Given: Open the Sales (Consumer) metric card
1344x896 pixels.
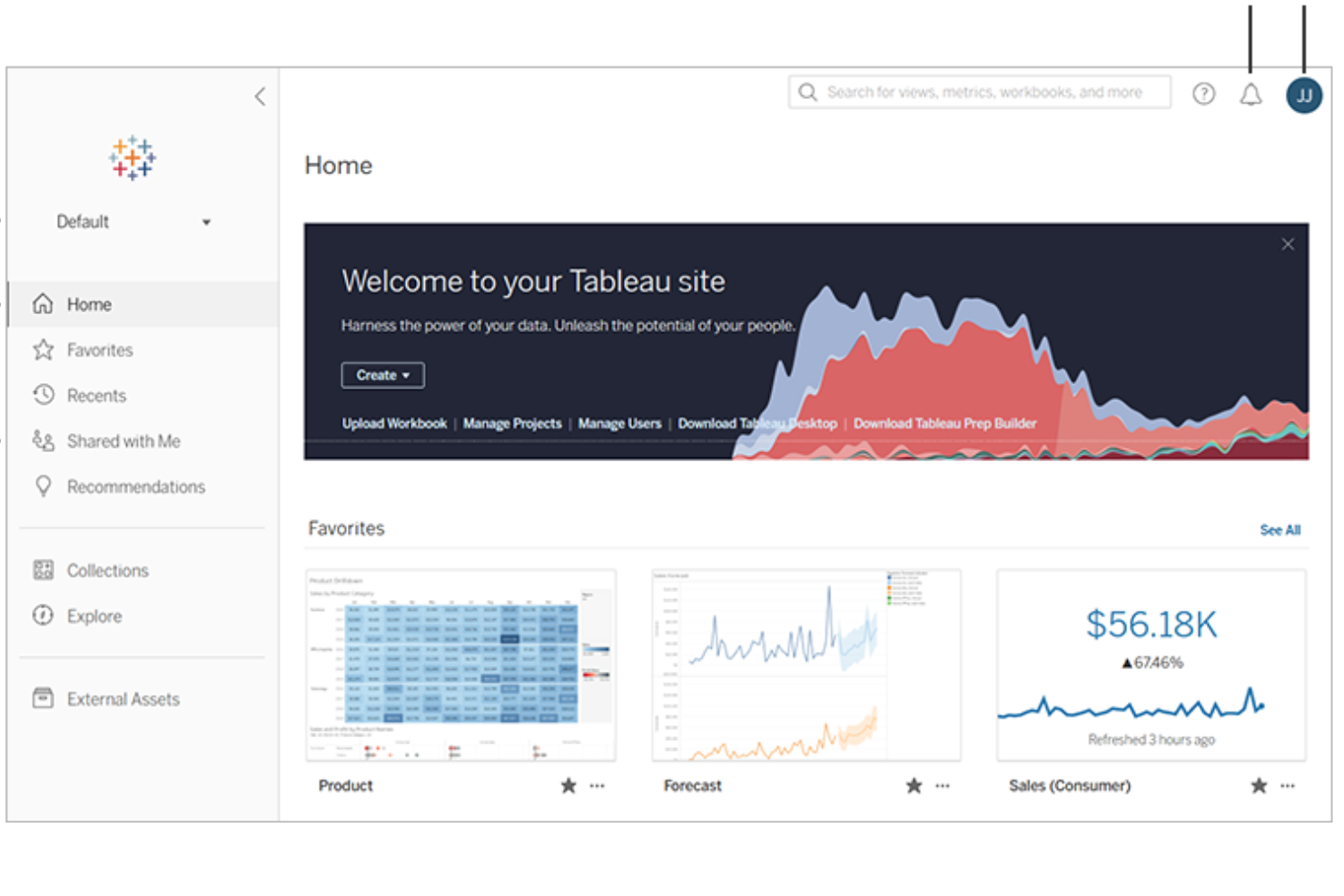Looking at the screenshot, I should [1151, 665].
